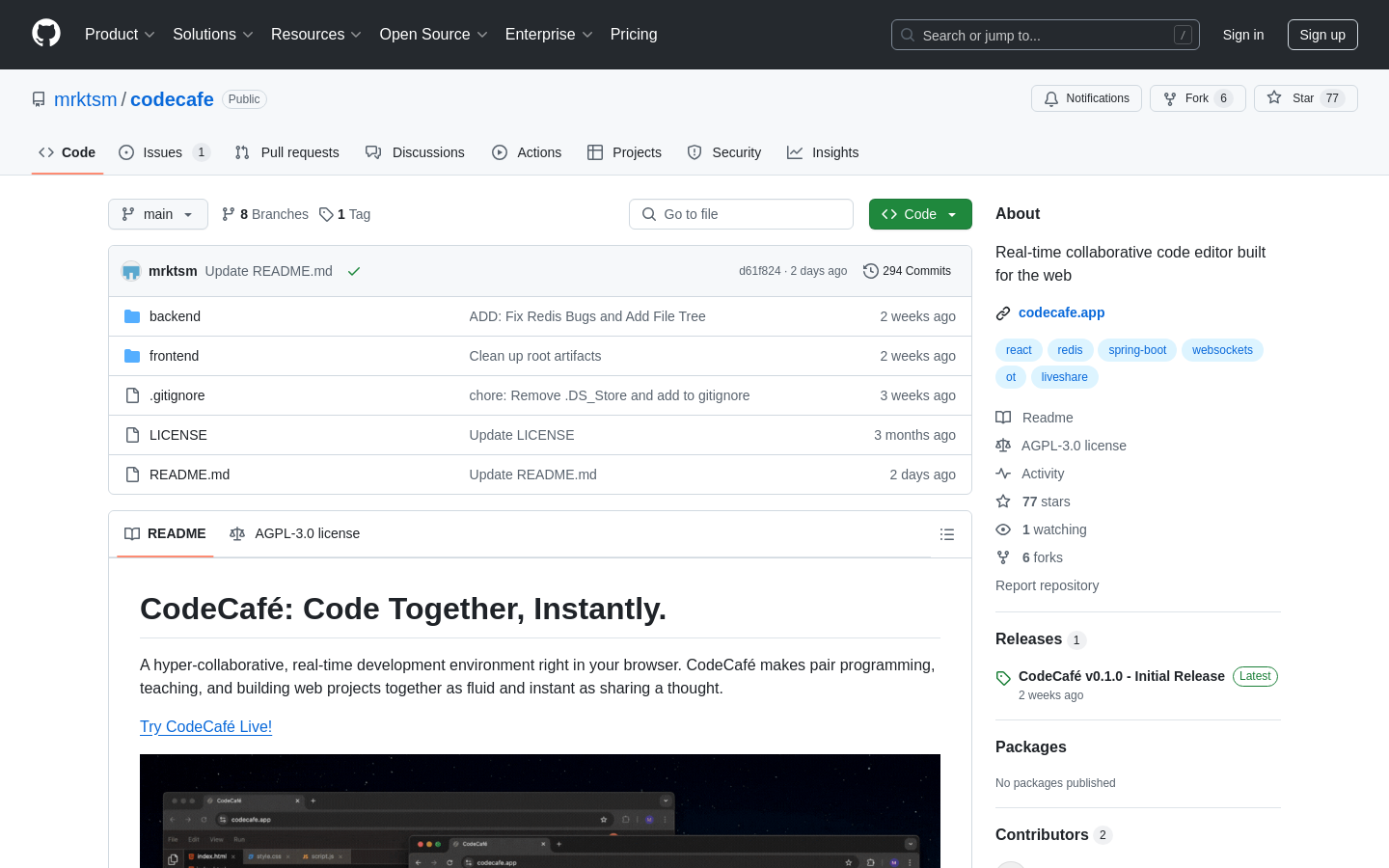Open the Product menu dropdown
Image resolution: width=1389 pixels, height=868 pixels.
[120, 35]
